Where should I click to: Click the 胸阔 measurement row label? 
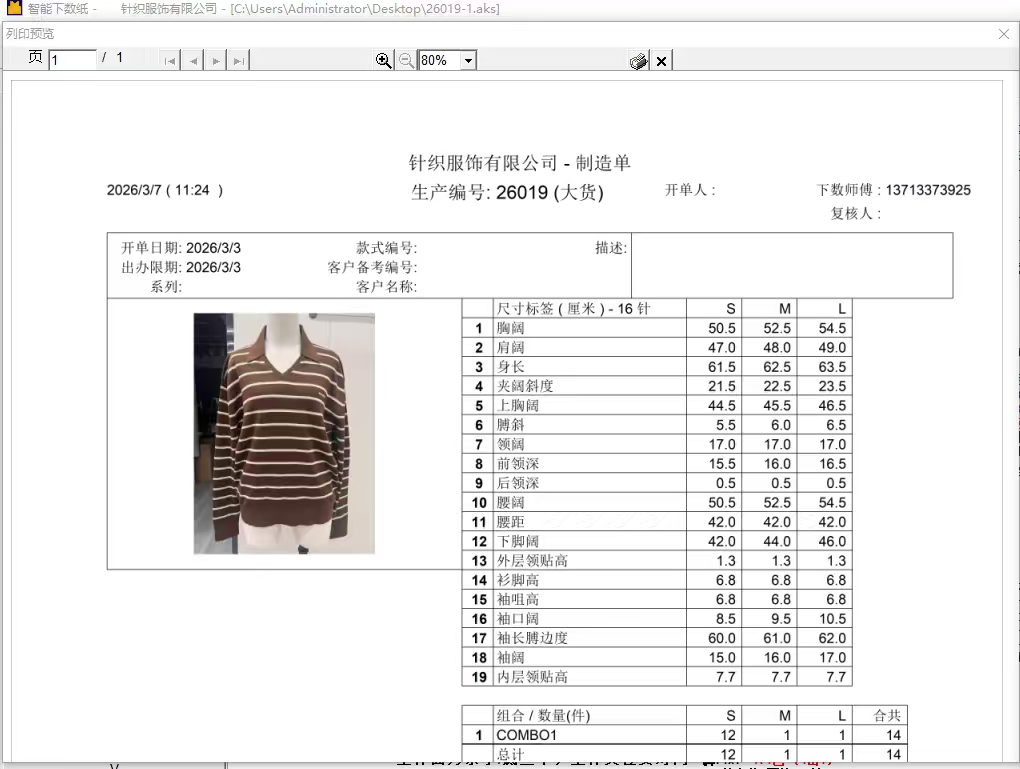(x=511, y=328)
